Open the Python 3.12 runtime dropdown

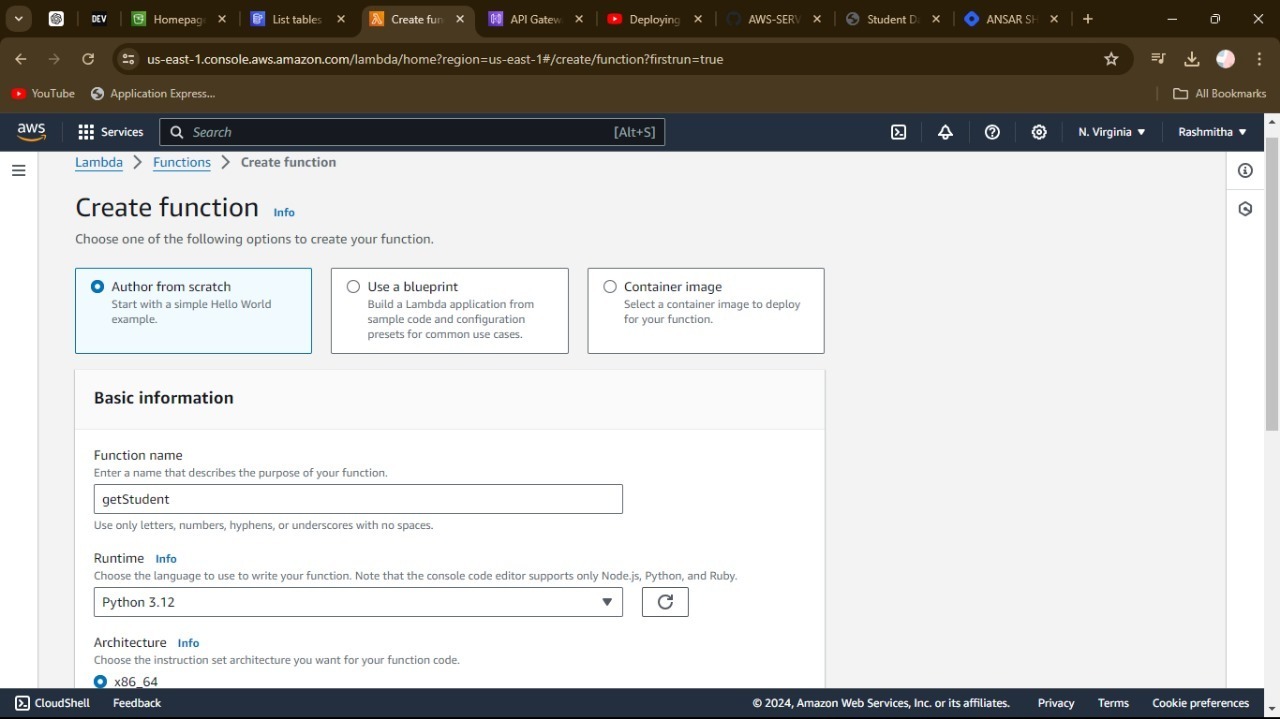(358, 602)
